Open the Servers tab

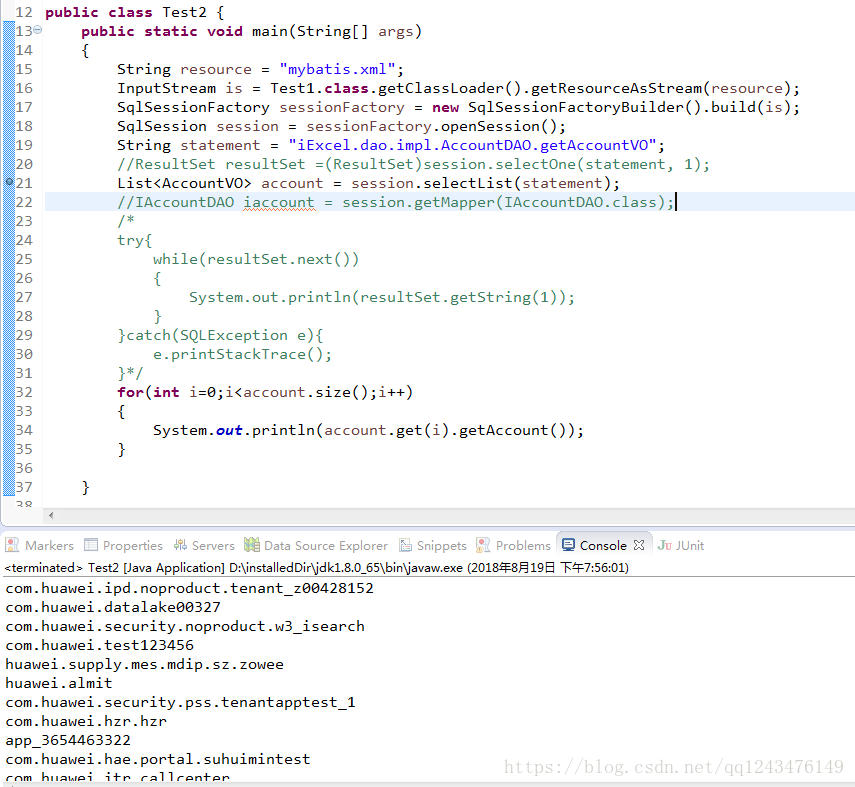tap(213, 545)
